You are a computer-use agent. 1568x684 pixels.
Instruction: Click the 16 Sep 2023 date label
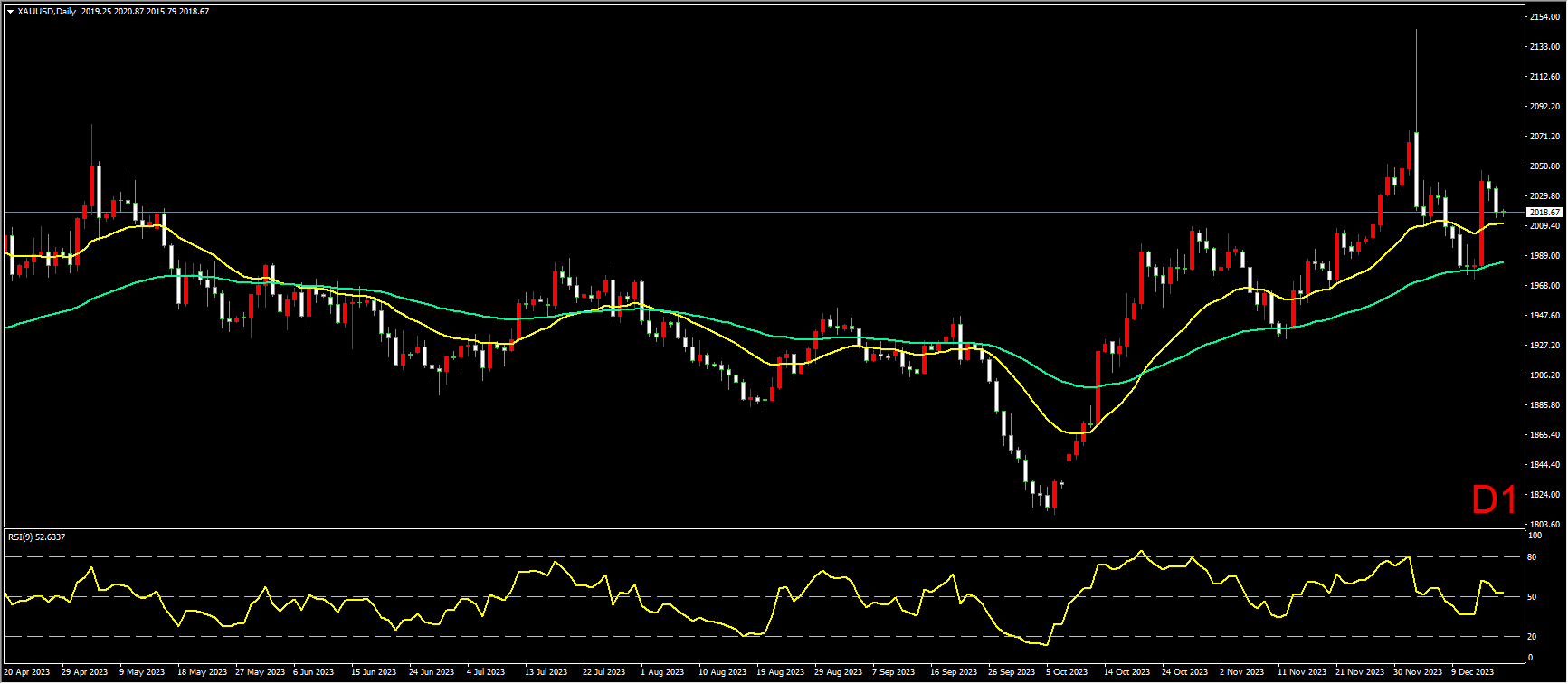click(x=954, y=673)
